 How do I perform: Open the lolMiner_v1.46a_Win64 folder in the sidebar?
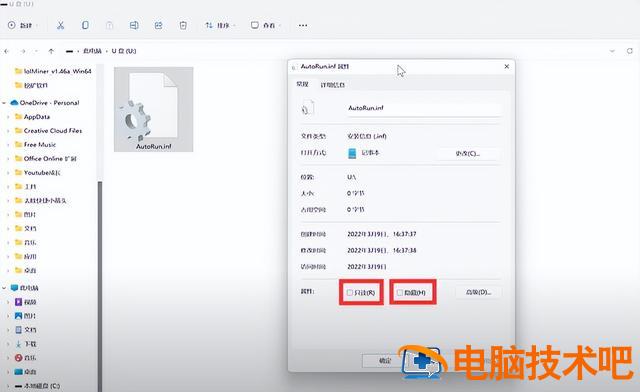tap(53, 71)
